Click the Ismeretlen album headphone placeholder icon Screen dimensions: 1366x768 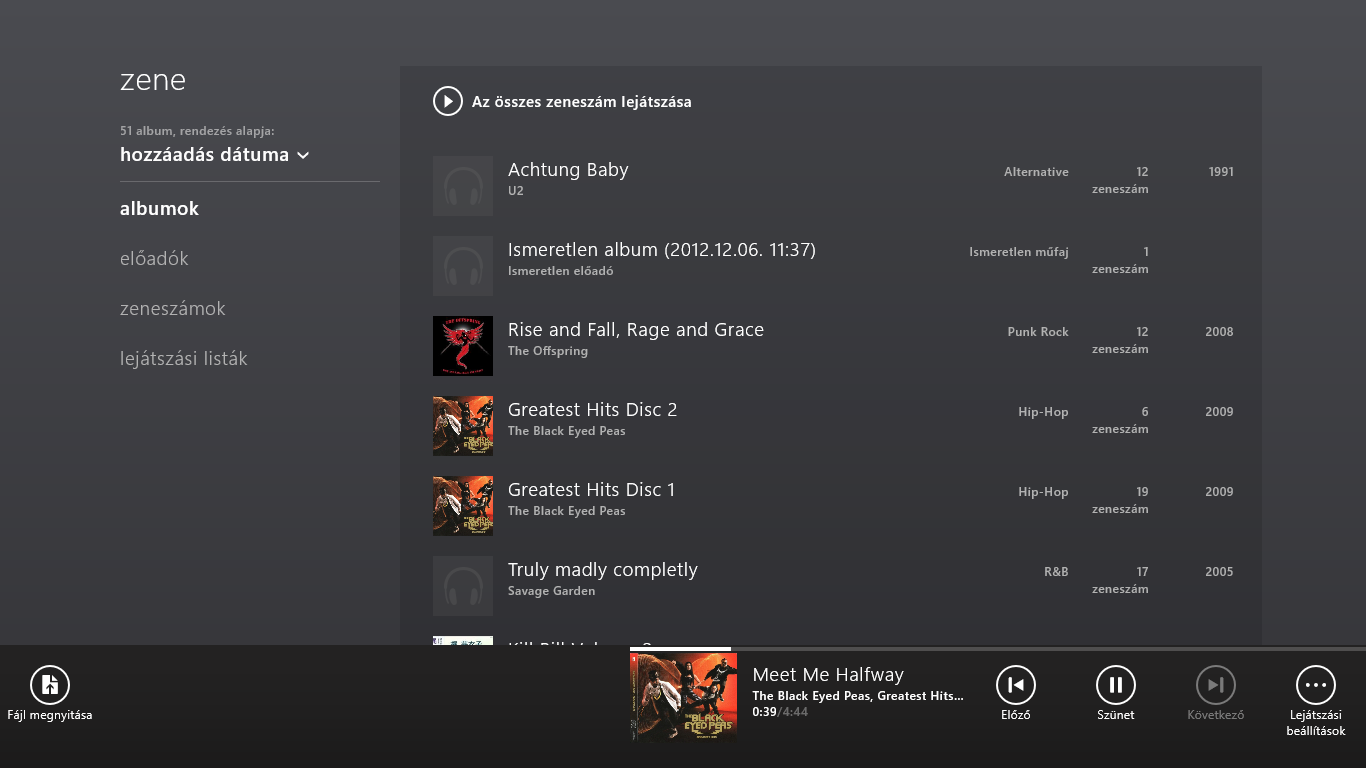pos(463,266)
